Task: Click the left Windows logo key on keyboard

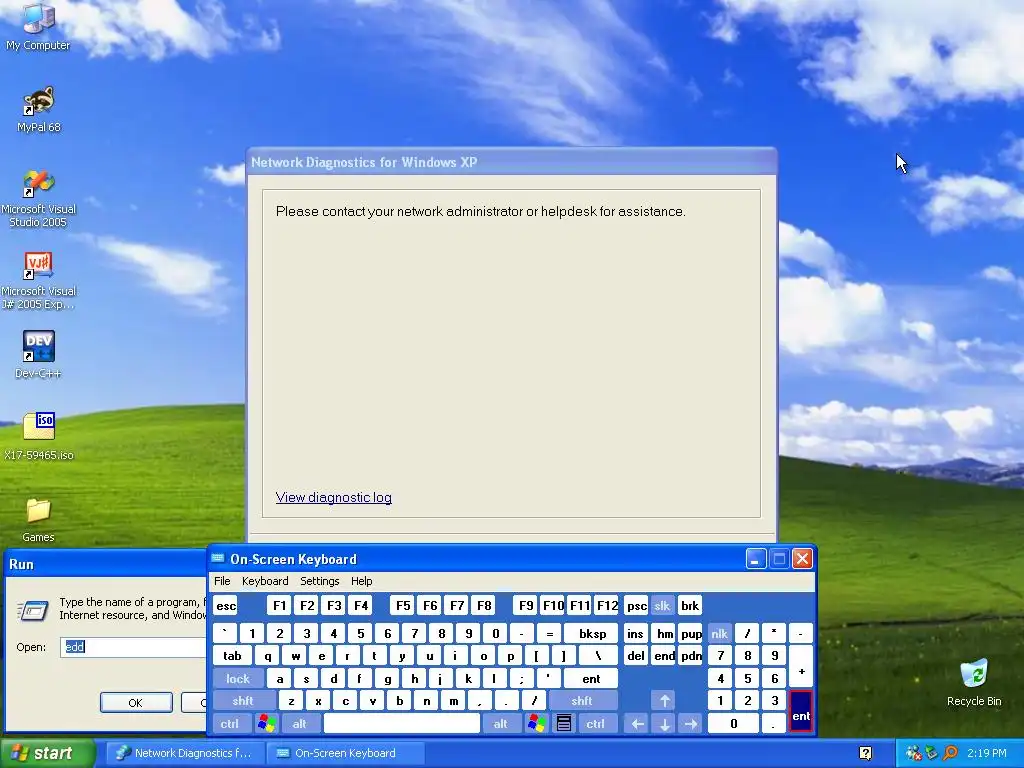Action: (x=266, y=724)
